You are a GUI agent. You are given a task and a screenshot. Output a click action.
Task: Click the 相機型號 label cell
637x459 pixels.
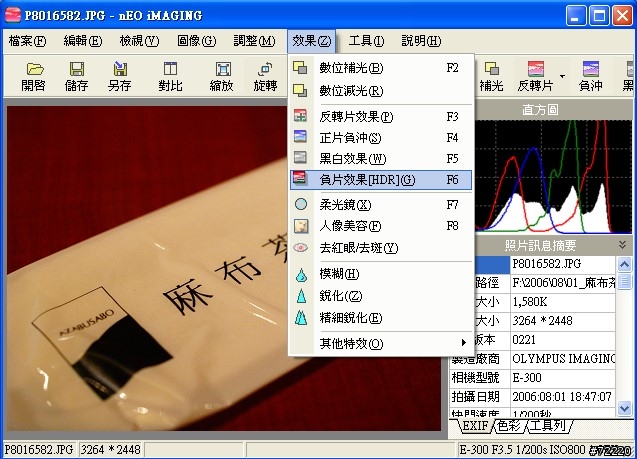point(479,378)
